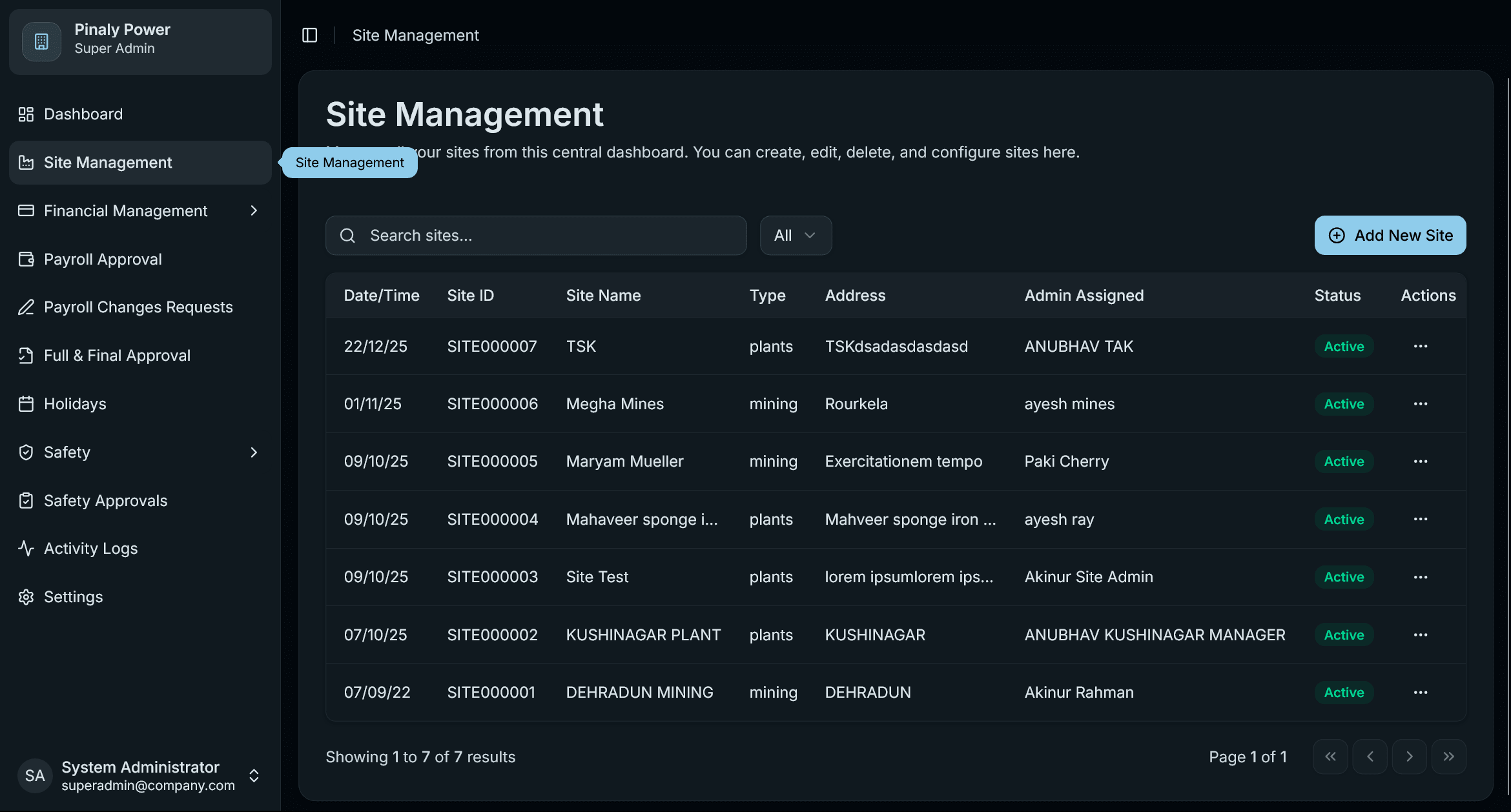Image resolution: width=1511 pixels, height=812 pixels.
Task: Go to Payroll Approval
Action: coord(140,259)
